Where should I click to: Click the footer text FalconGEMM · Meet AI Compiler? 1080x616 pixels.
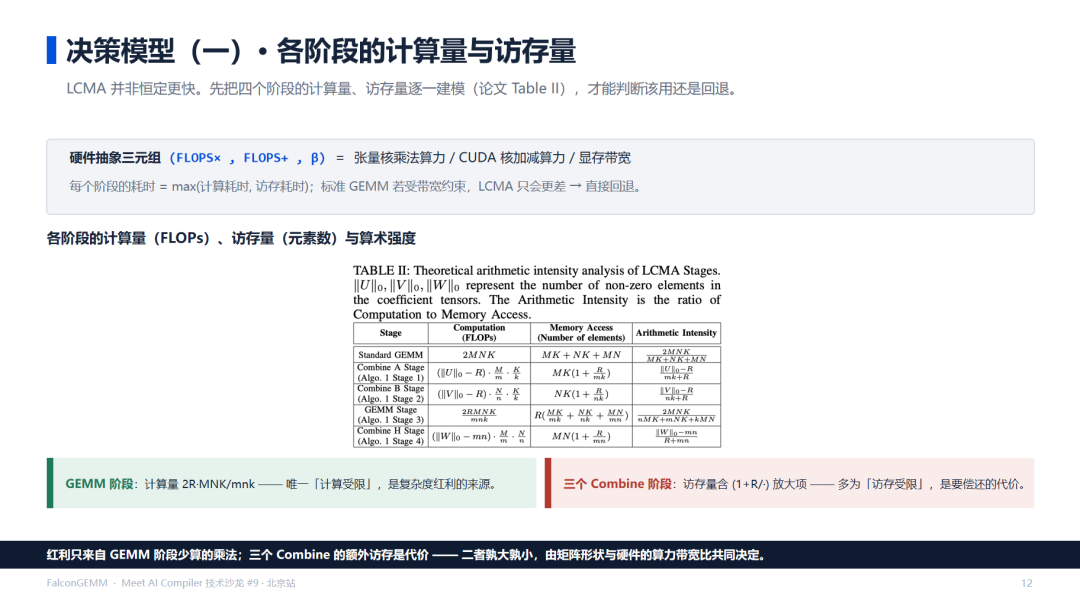point(171,583)
